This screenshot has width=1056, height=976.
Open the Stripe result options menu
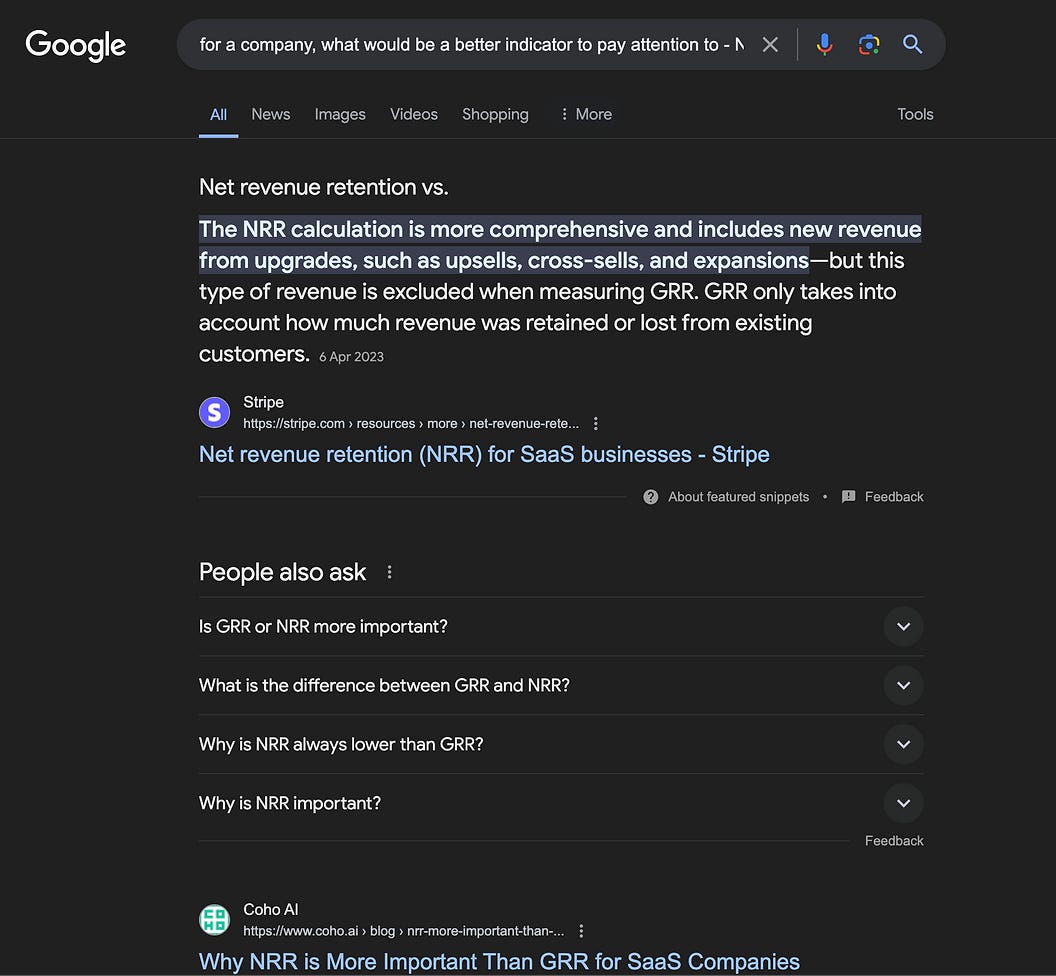pyautogui.click(x=595, y=424)
